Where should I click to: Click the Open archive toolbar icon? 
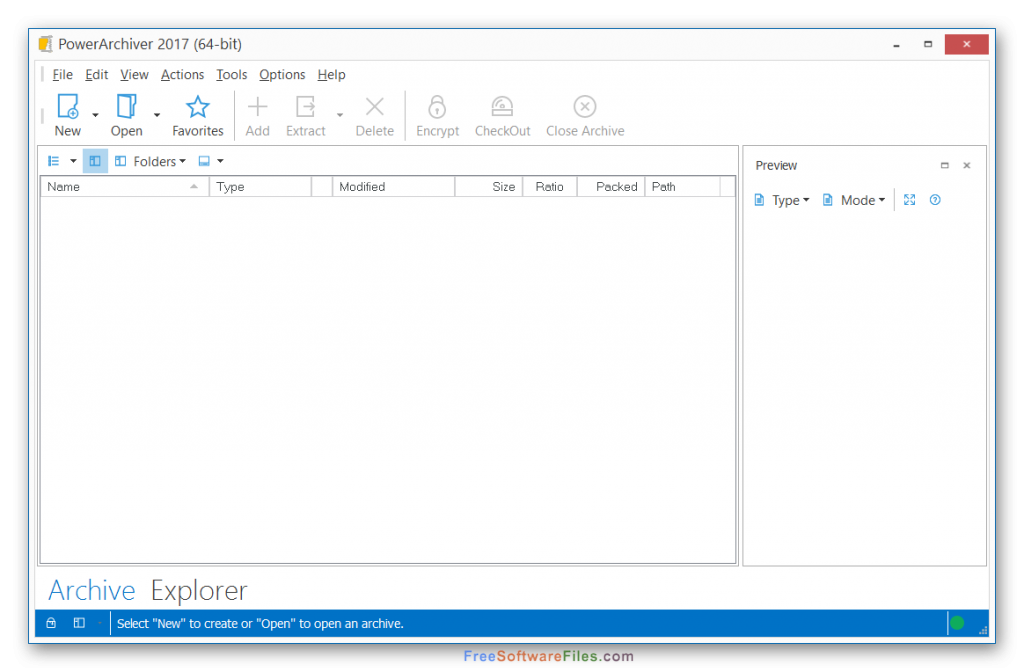(x=126, y=106)
